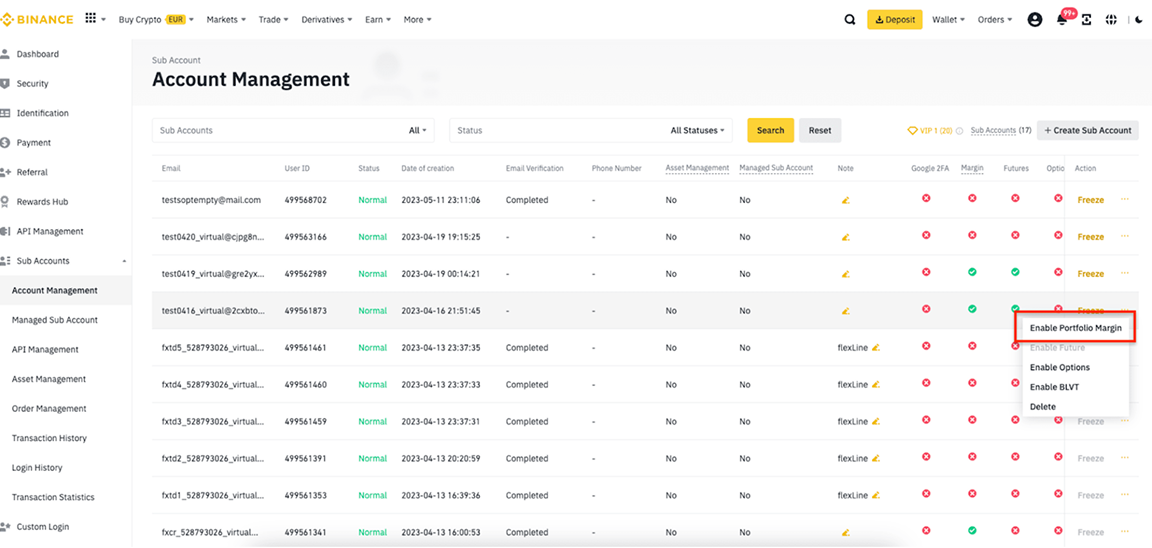The image size is (1152, 548).
Task: Open the All Statuses dropdown
Action: pyautogui.click(x=697, y=131)
